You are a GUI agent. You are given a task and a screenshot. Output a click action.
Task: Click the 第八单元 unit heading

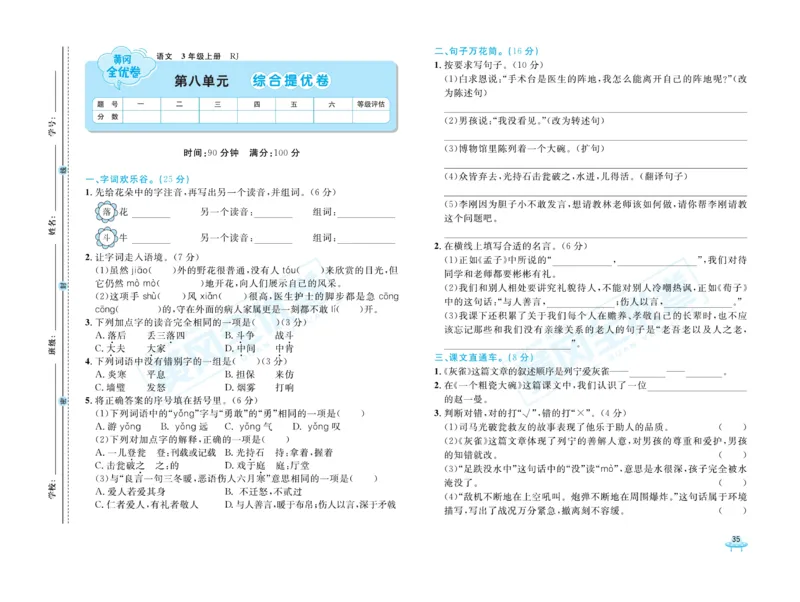[x=203, y=80]
